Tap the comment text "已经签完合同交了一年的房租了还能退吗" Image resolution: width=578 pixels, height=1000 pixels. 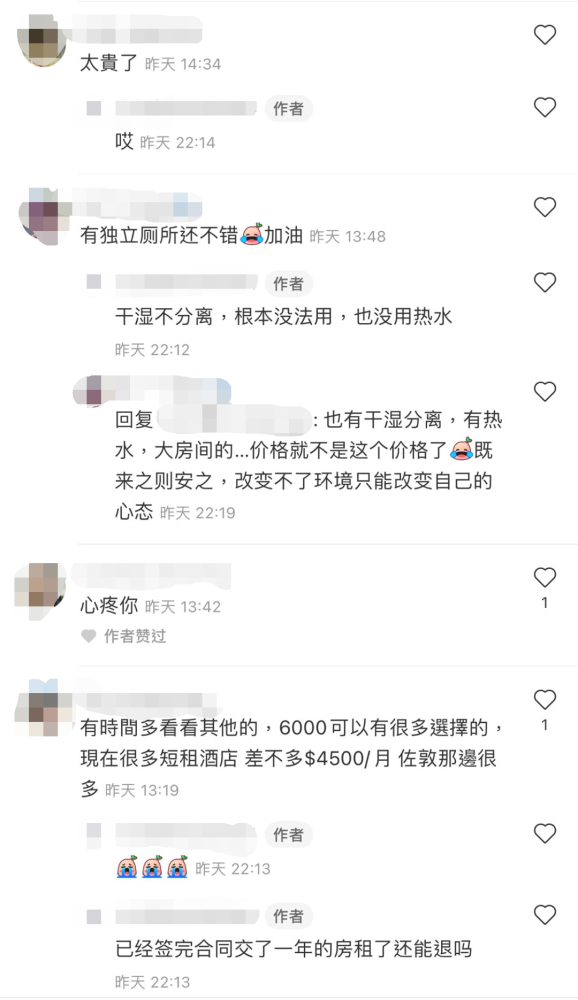click(293, 948)
